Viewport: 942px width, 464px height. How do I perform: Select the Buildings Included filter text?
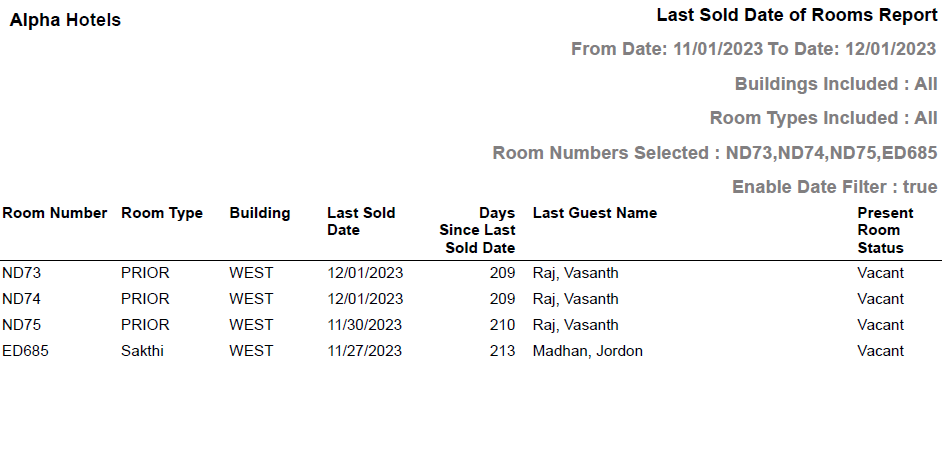click(x=835, y=84)
